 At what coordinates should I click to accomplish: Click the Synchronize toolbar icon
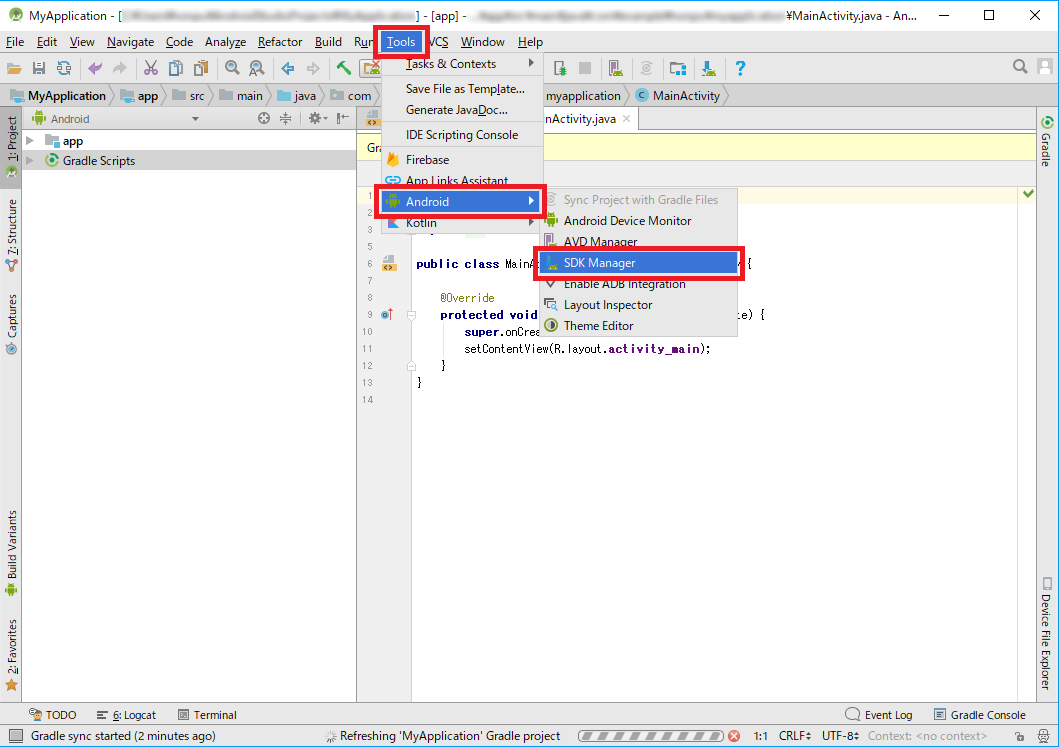coord(64,68)
